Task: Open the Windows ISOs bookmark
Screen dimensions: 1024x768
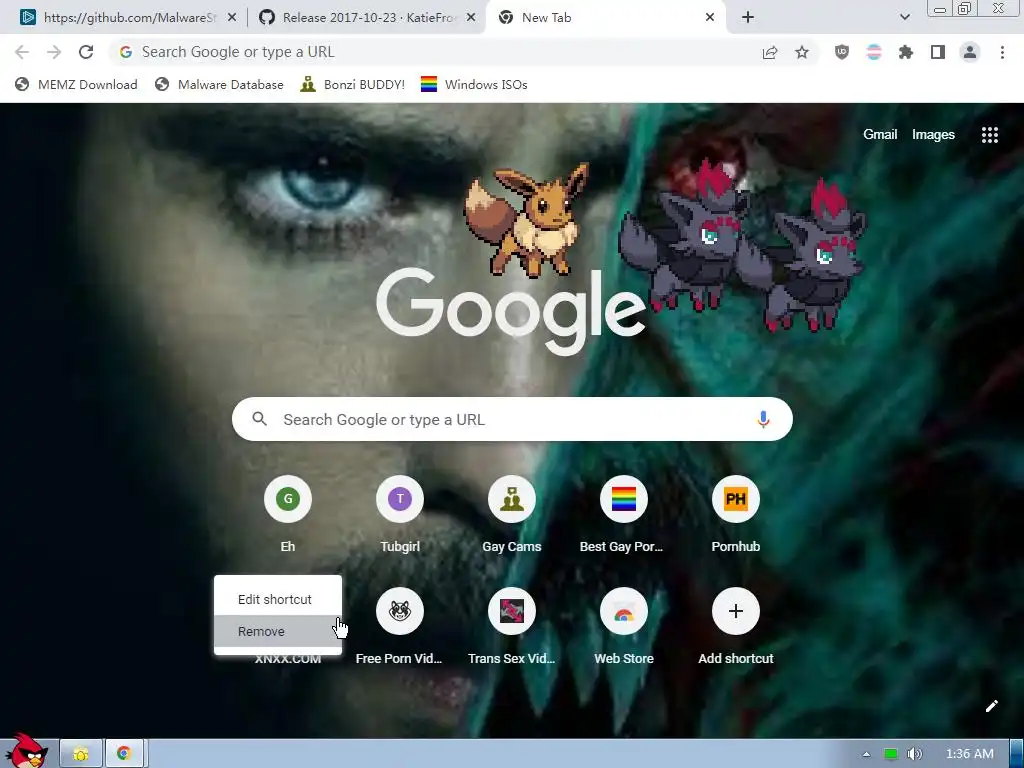Action: point(474,84)
